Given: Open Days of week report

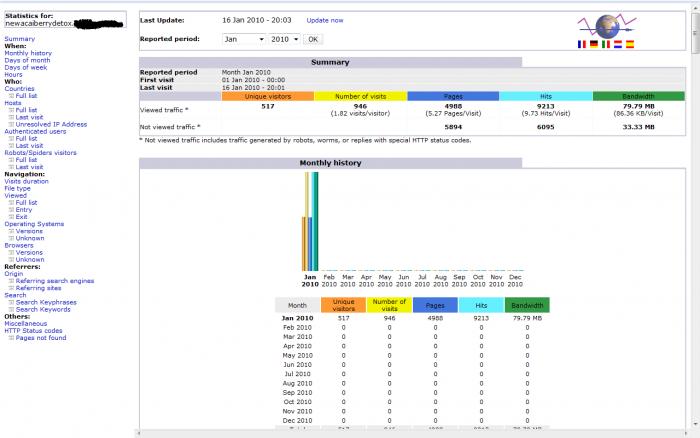Looking at the screenshot, I should [x=26, y=67].
